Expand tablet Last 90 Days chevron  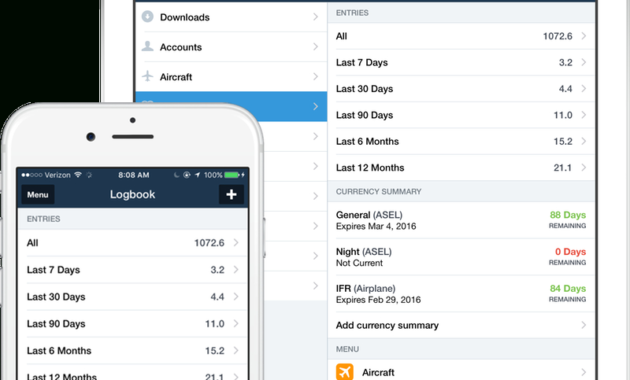click(583, 115)
